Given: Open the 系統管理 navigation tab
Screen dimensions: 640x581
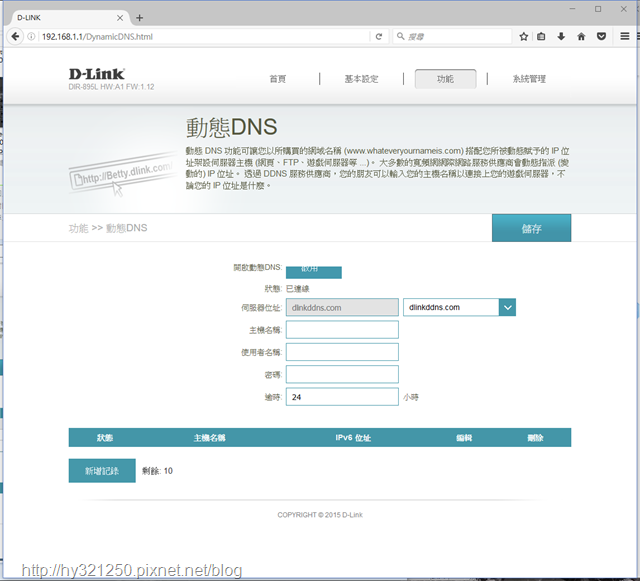Looking at the screenshot, I should 529,79.
